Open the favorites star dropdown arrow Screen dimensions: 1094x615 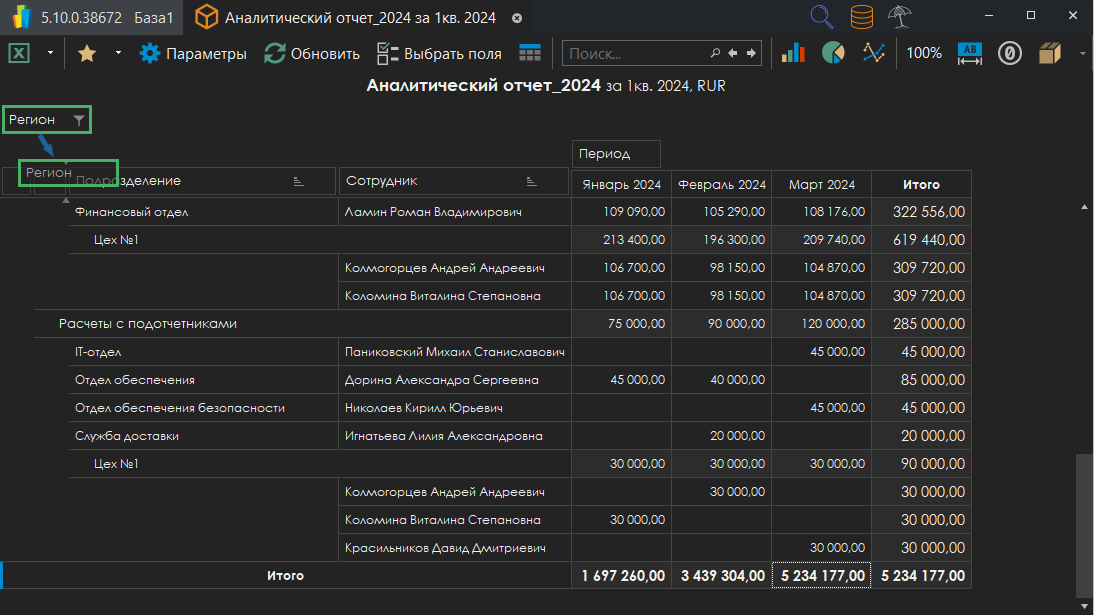coord(118,54)
